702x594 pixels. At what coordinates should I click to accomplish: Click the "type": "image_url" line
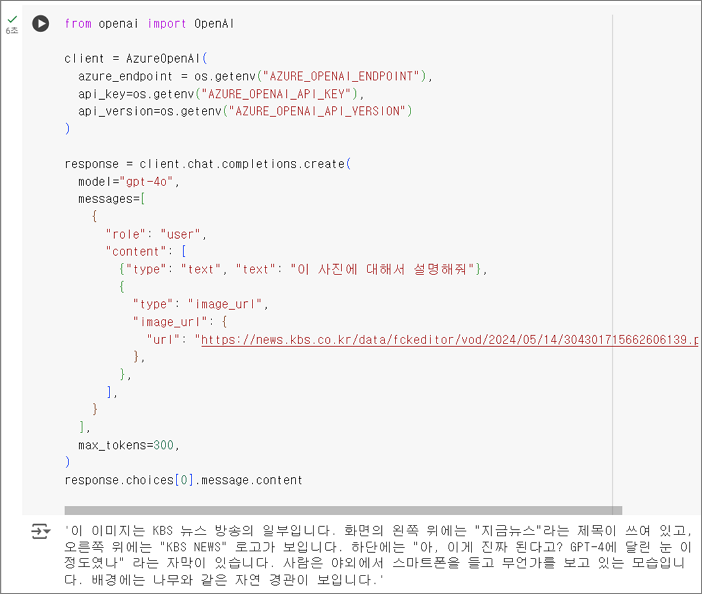click(200, 304)
